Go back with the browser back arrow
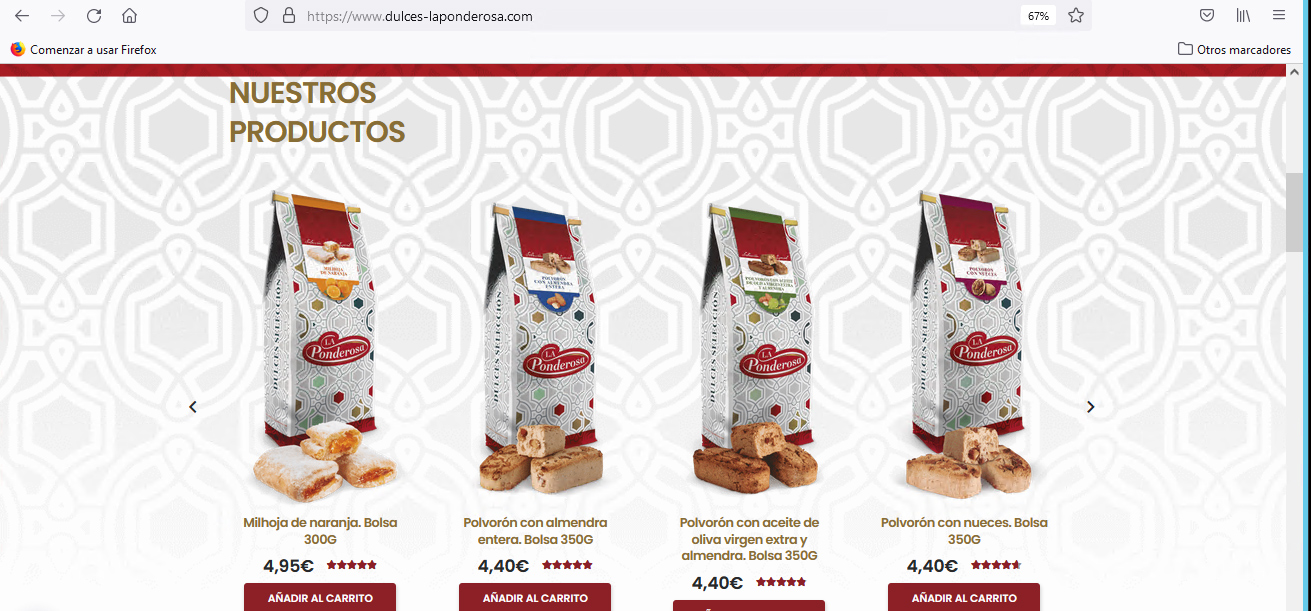Image resolution: width=1311 pixels, height=611 pixels. 22,16
